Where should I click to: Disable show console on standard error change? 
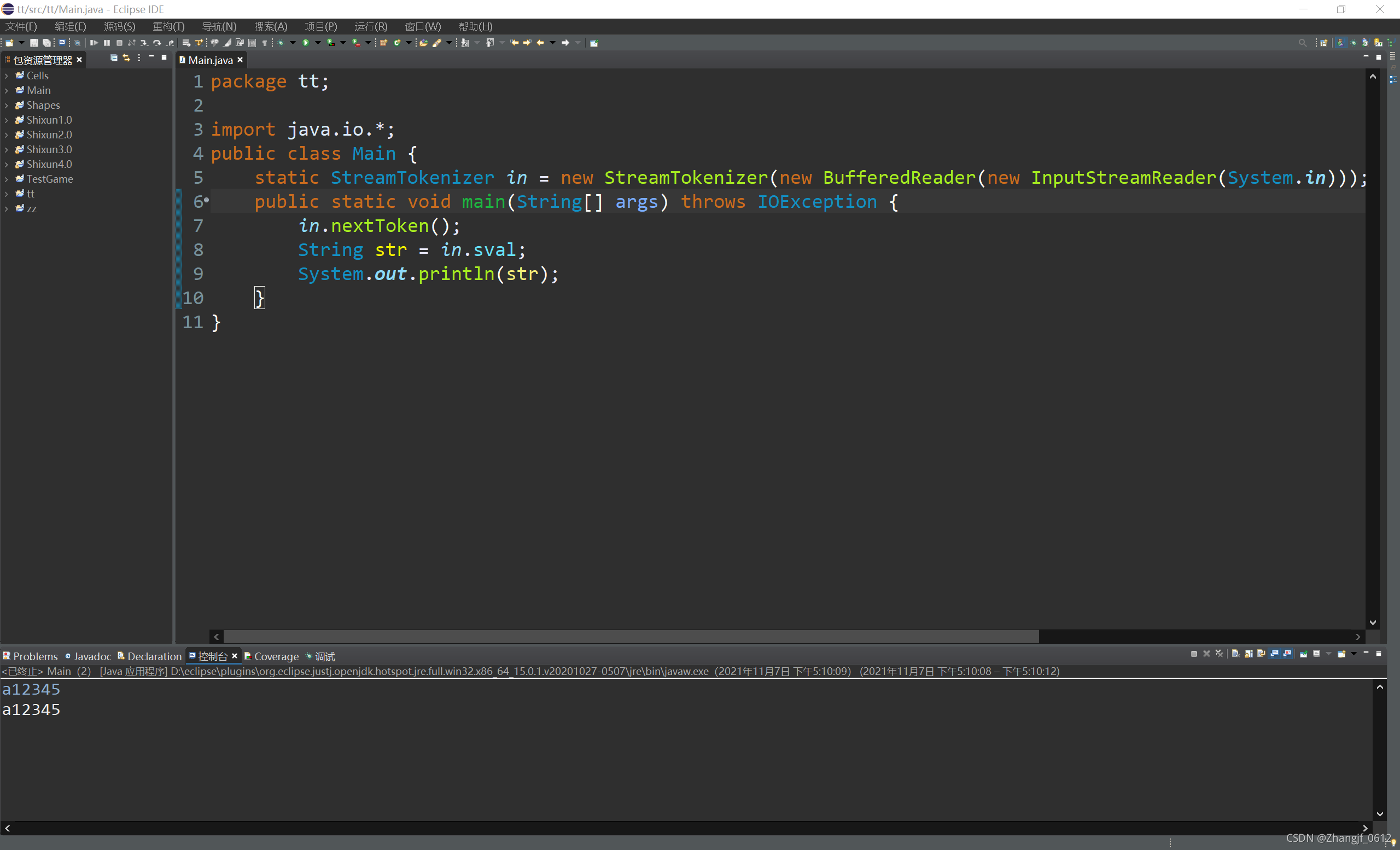pyautogui.click(x=1287, y=654)
